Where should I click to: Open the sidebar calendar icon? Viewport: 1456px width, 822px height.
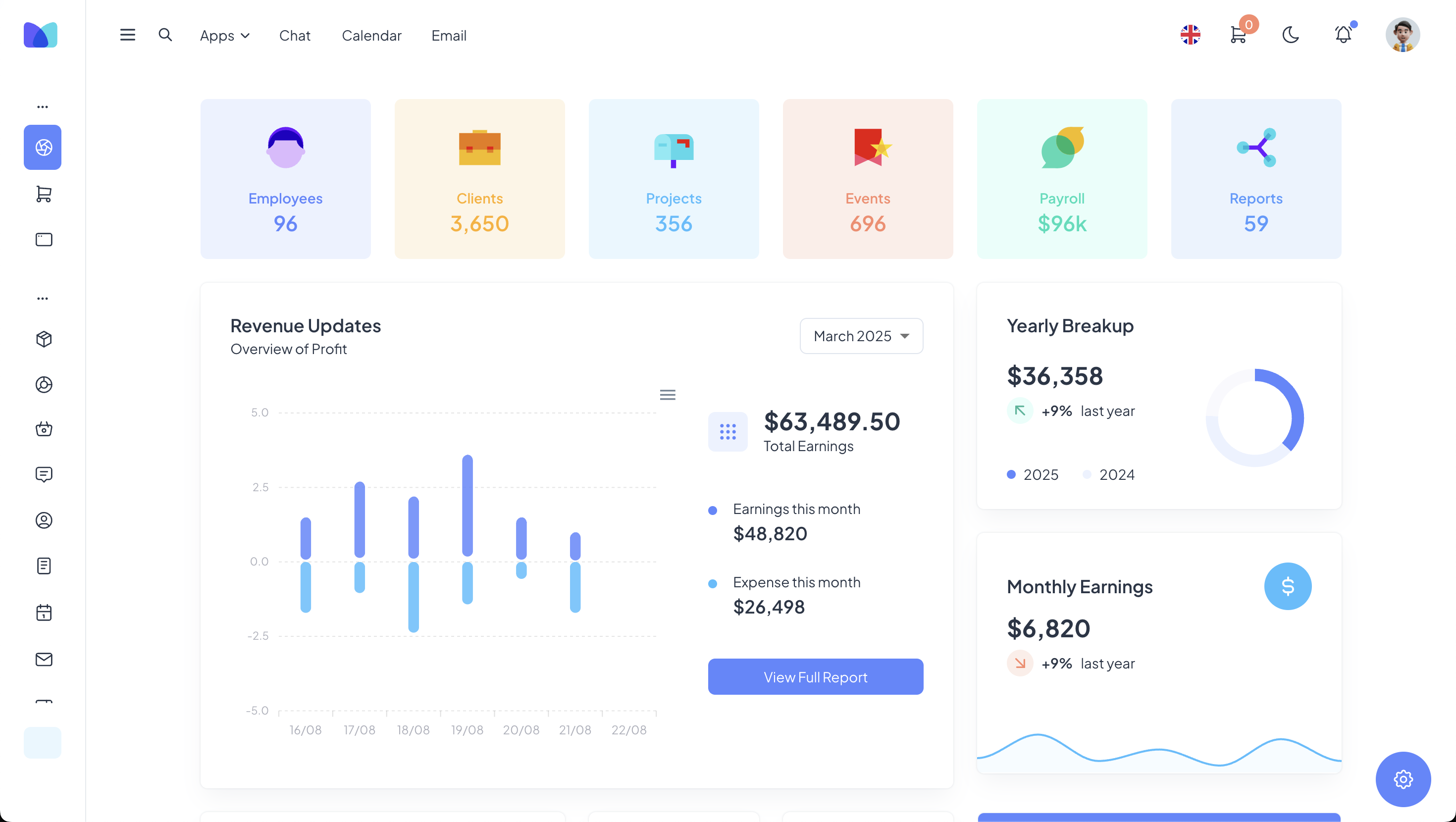pos(44,612)
